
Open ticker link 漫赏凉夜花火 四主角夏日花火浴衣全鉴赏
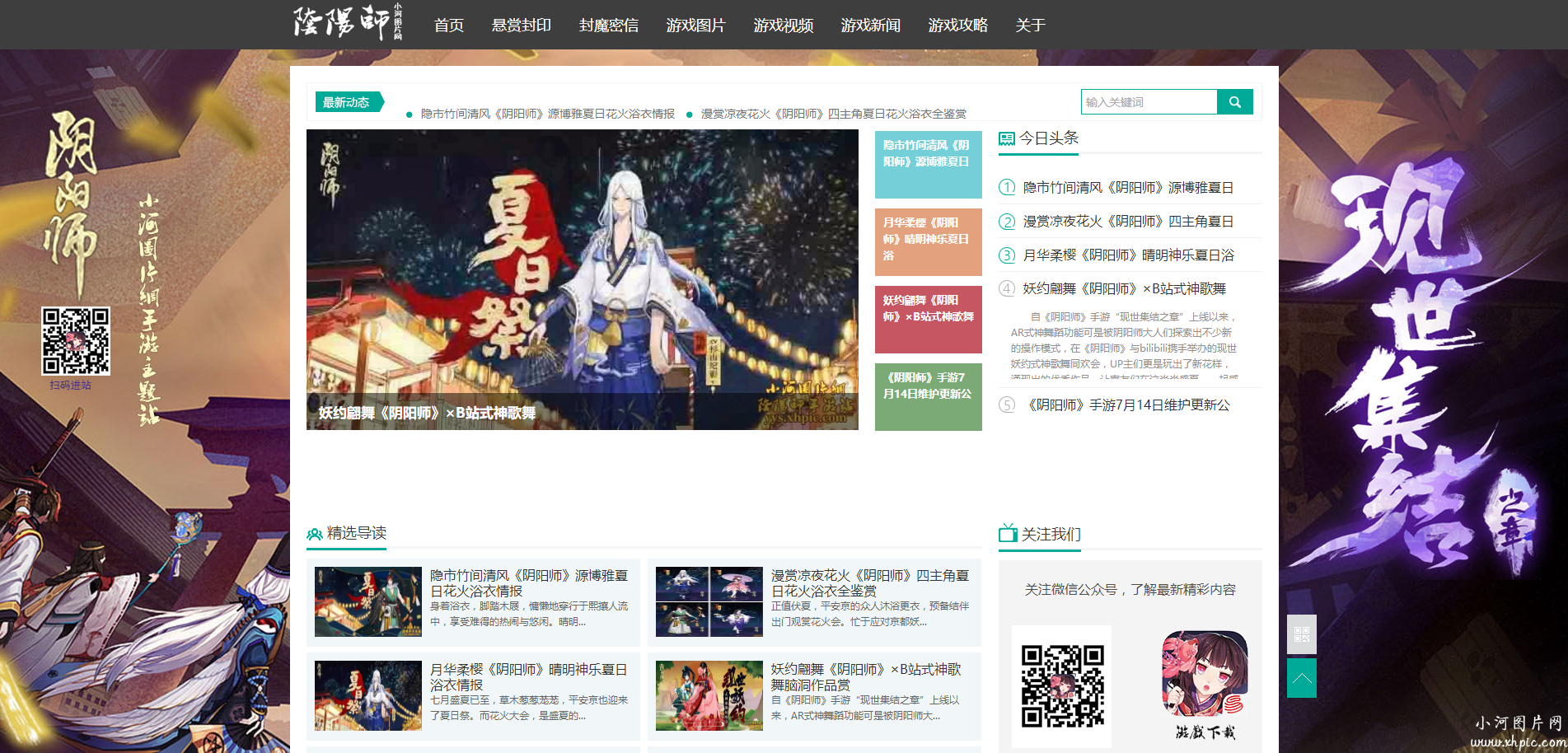(x=834, y=114)
